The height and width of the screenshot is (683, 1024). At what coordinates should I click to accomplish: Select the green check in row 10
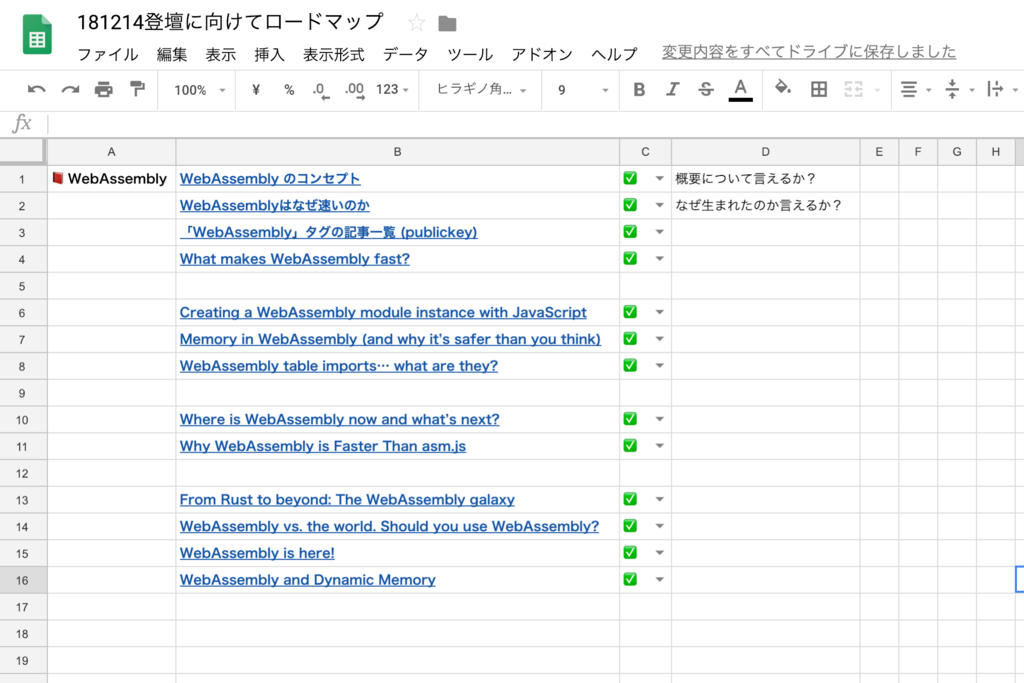(630, 419)
